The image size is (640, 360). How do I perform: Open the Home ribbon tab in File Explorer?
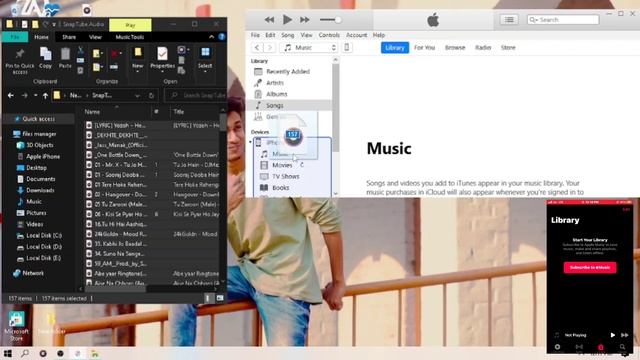point(41,37)
